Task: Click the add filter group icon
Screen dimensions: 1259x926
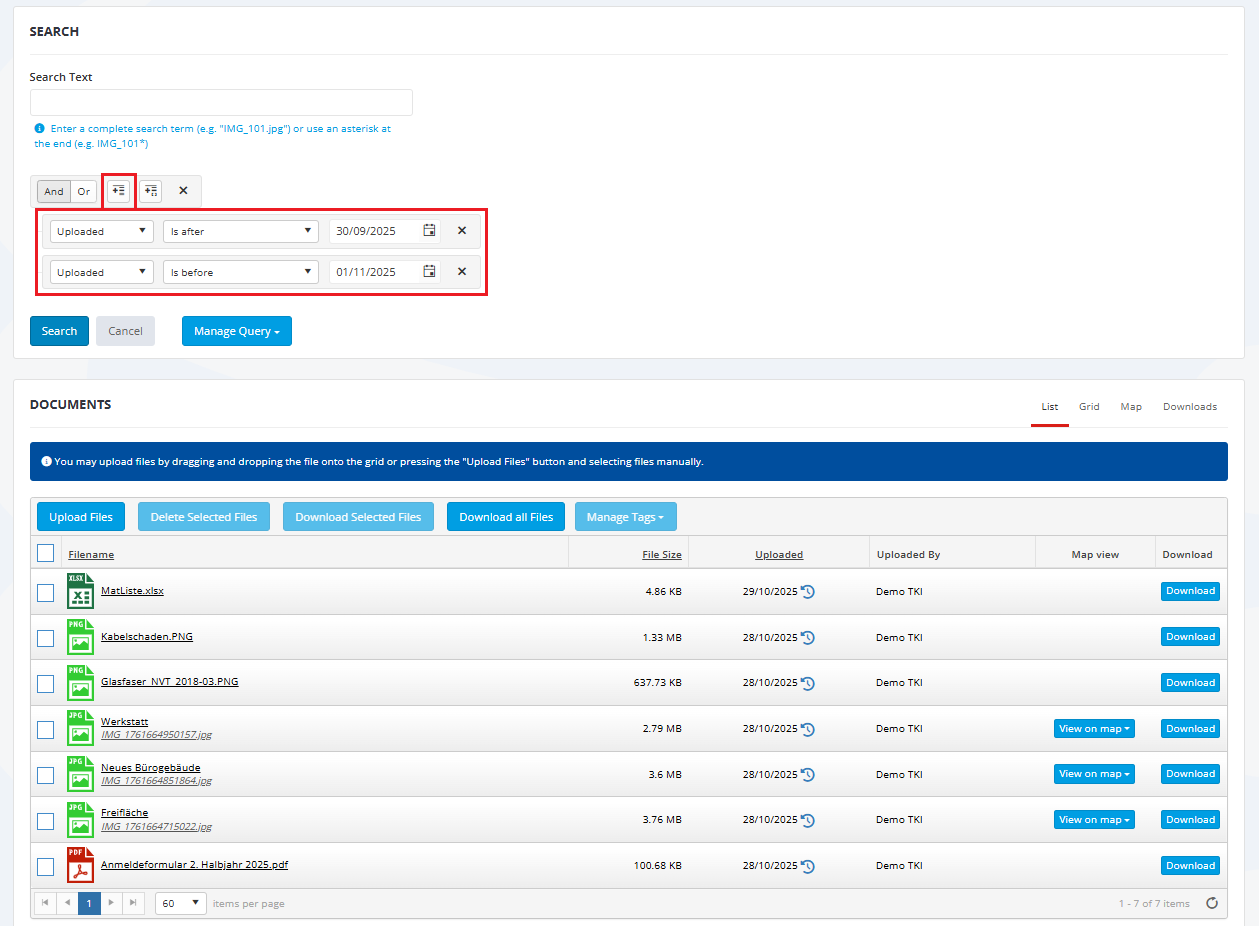Action: (150, 191)
